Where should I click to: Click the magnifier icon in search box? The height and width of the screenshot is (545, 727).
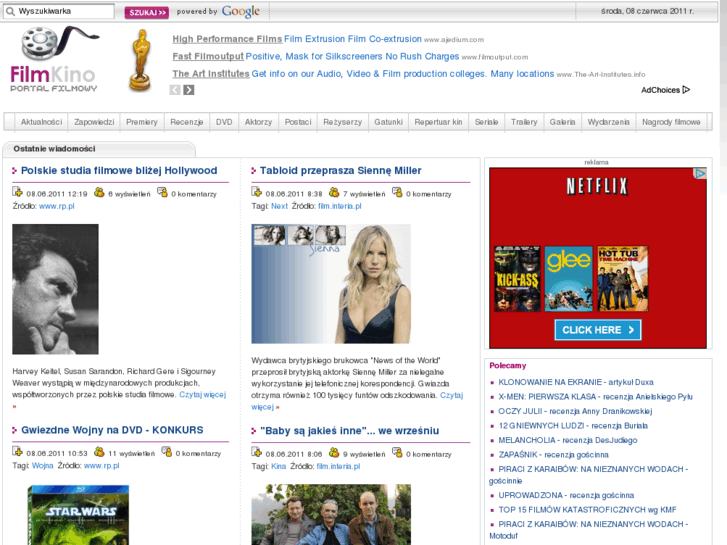[x=10, y=12]
